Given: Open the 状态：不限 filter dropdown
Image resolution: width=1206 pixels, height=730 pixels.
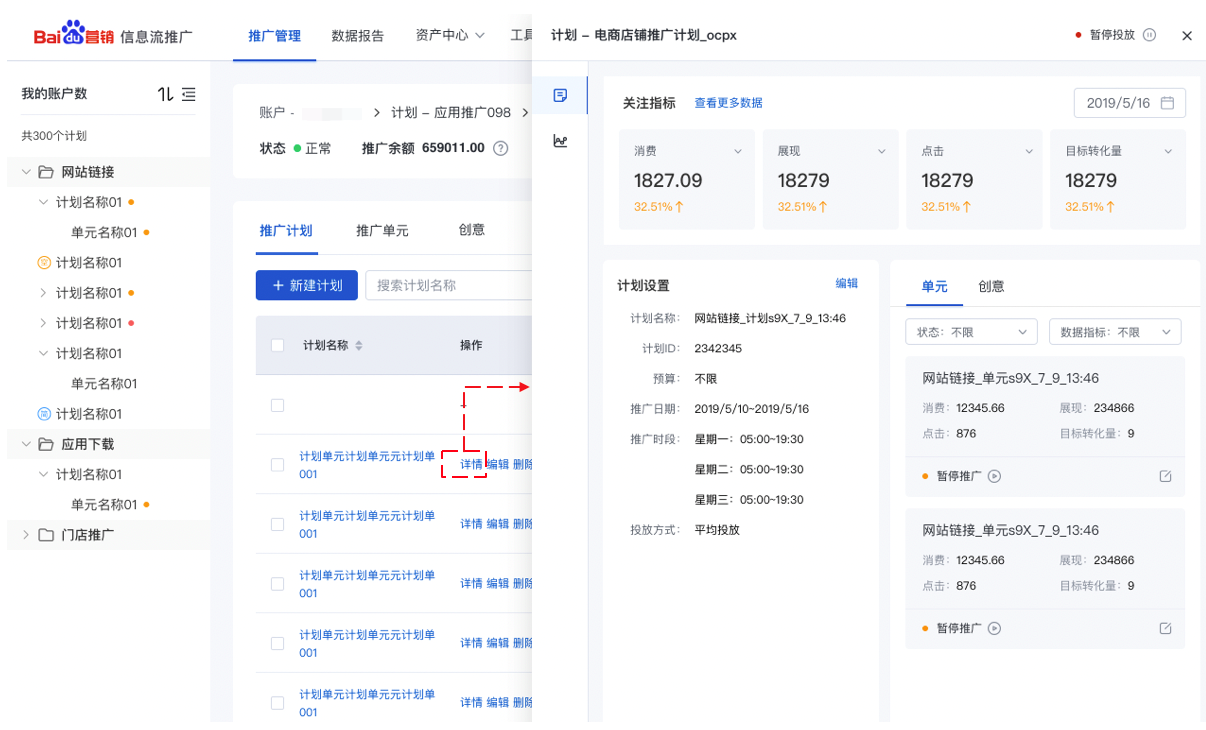Looking at the screenshot, I should pyautogui.click(x=971, y=332).
